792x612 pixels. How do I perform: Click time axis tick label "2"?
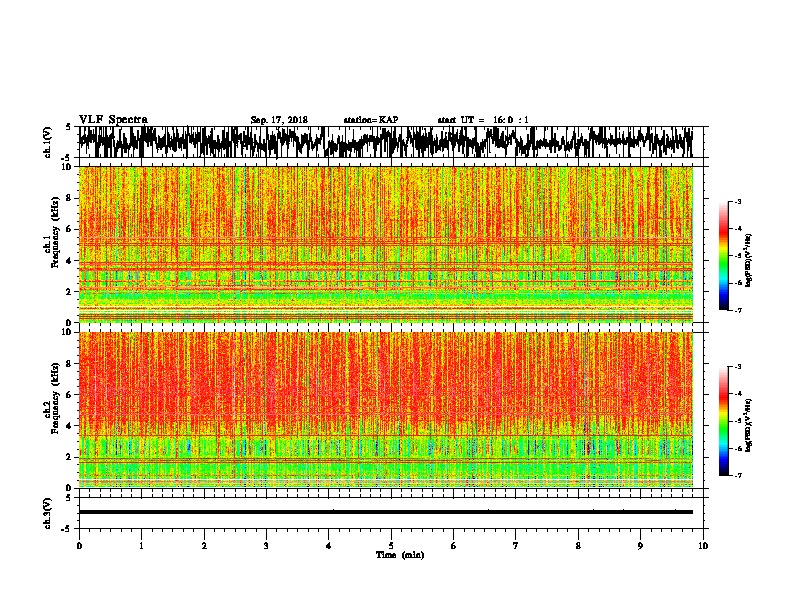pos(204,546)
